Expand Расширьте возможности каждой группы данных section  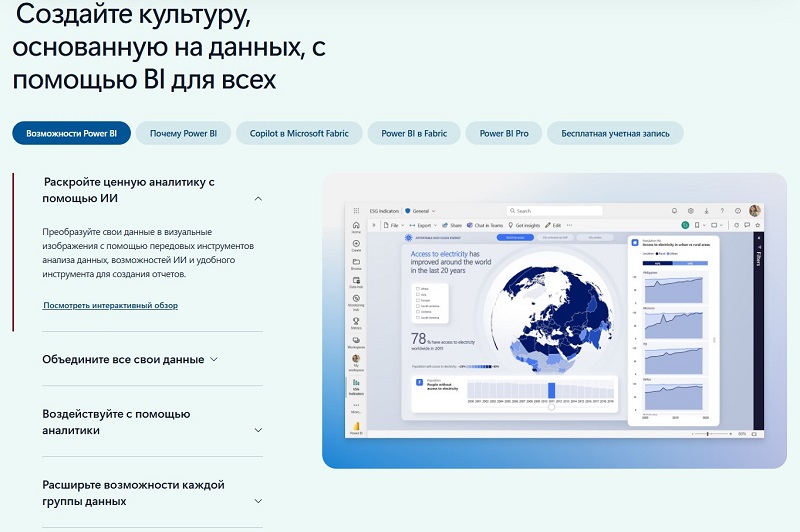click(153, 493)
